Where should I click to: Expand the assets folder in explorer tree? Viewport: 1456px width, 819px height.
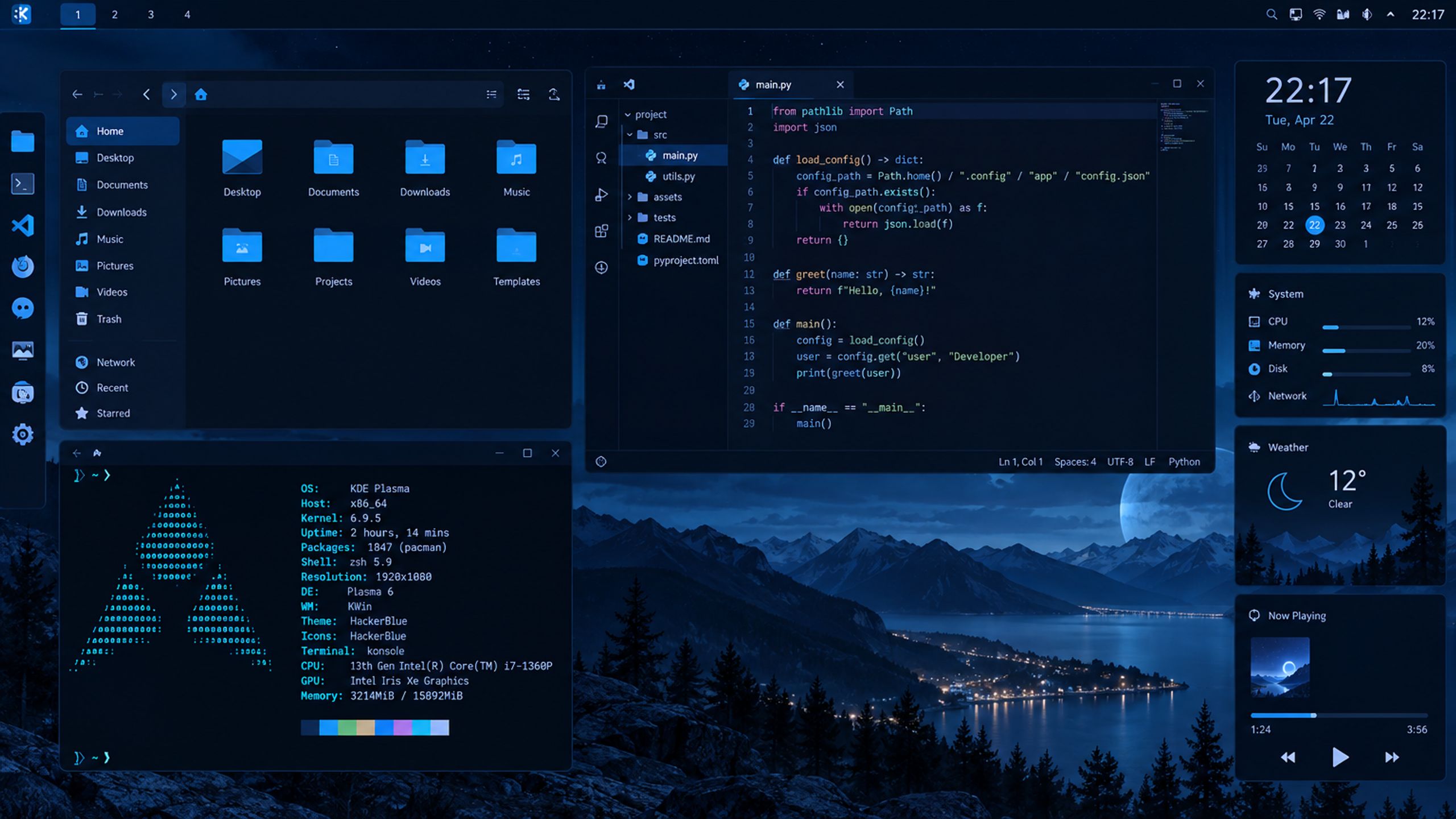click(x=630, y=197)
